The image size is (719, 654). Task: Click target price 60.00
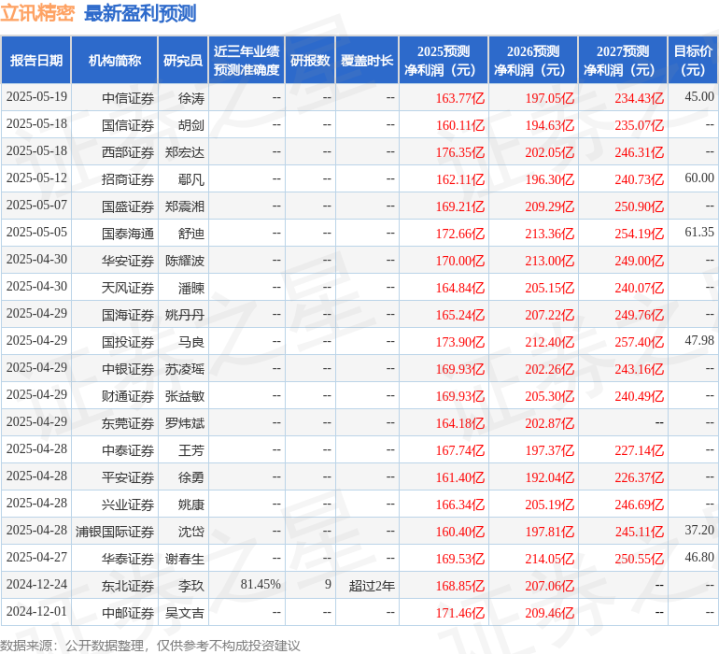click(x=699, y=178)
